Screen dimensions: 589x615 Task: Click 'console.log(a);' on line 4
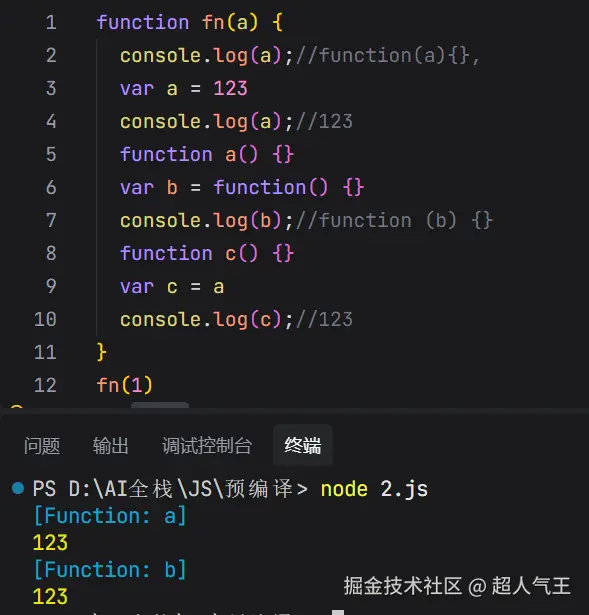point(207,122)
